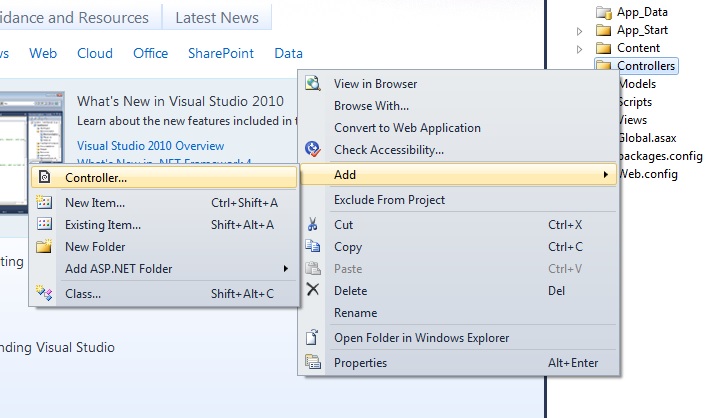Screen dimensions: 717x418
Task: Click the Controller icon in Add submenu
Action: 44,178
